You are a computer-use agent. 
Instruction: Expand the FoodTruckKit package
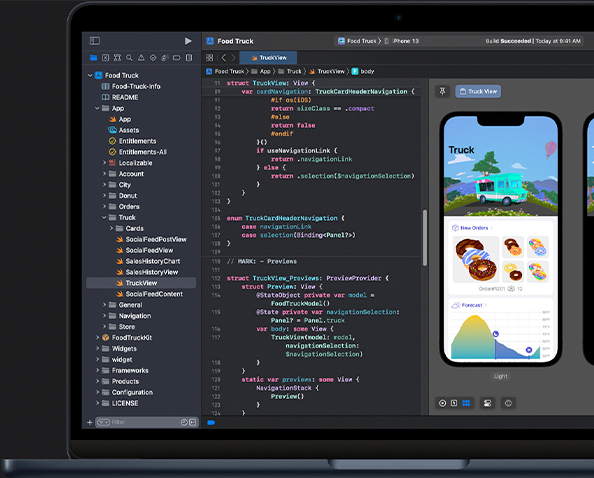(x=97, y=337)
